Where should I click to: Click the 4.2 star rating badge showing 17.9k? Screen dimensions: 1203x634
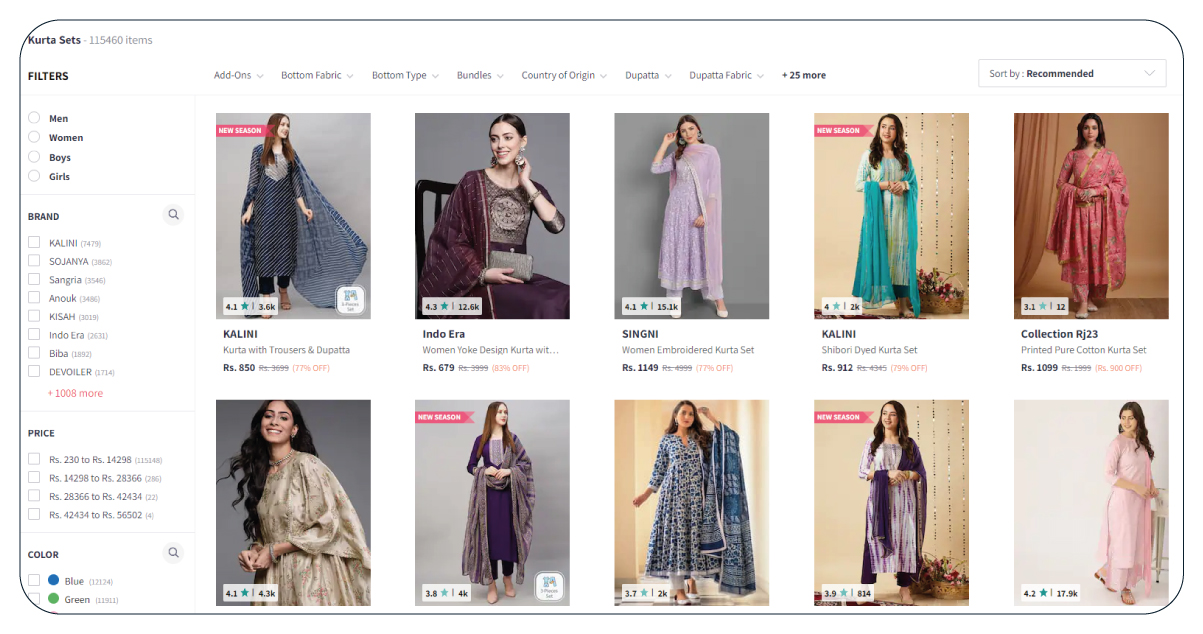tap(1050, 593)
